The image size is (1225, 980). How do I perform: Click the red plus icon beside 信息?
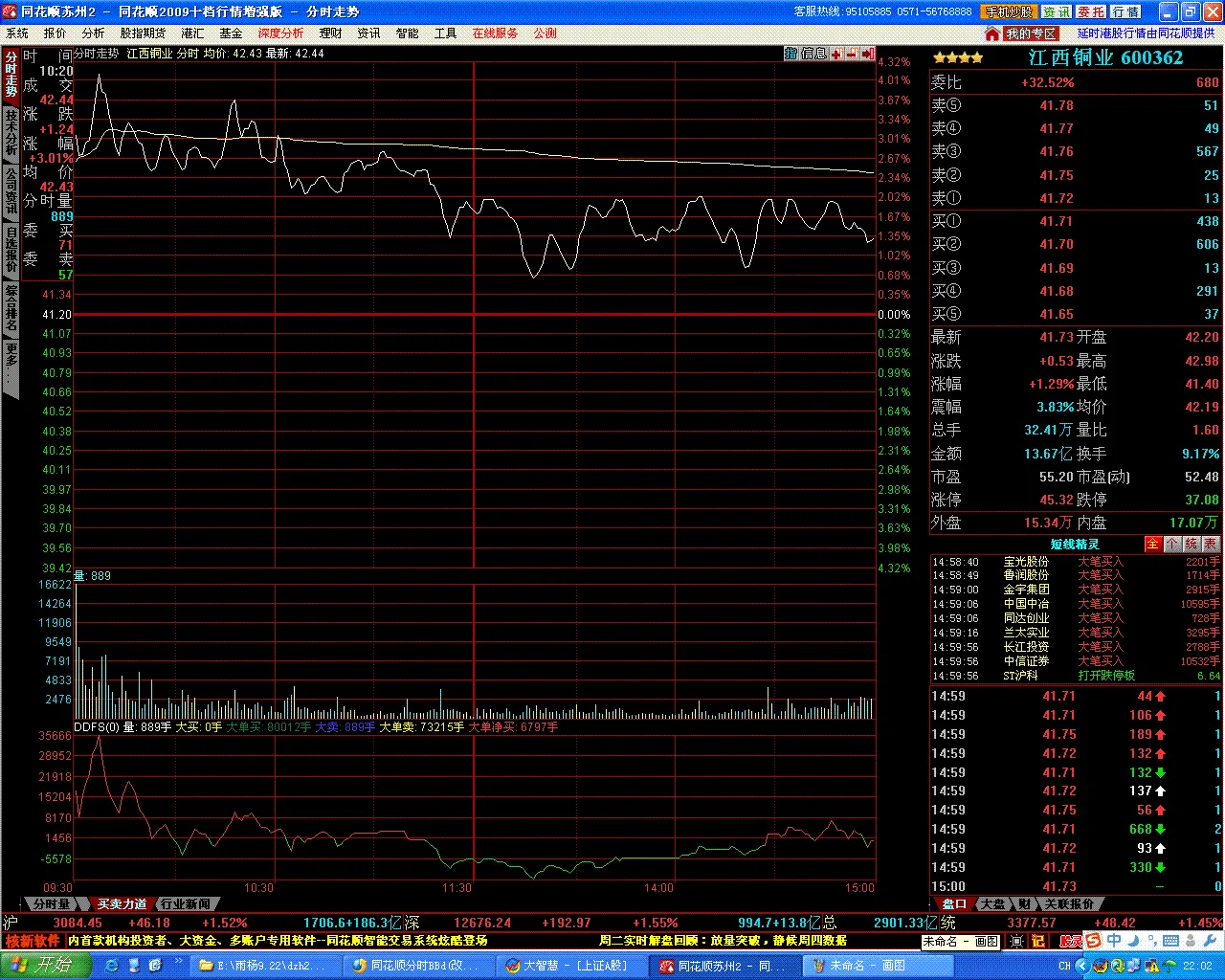tap(836, 54)
